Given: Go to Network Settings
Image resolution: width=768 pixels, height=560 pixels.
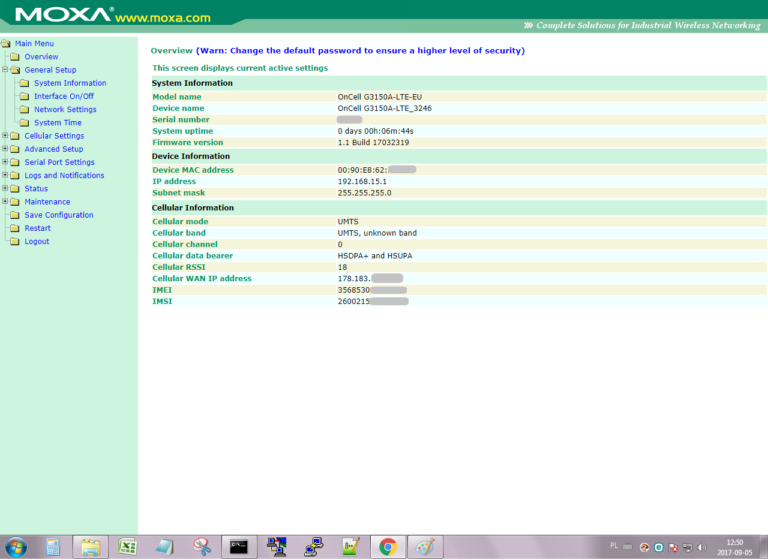Looking at the screenshot, I should point(65,110).
